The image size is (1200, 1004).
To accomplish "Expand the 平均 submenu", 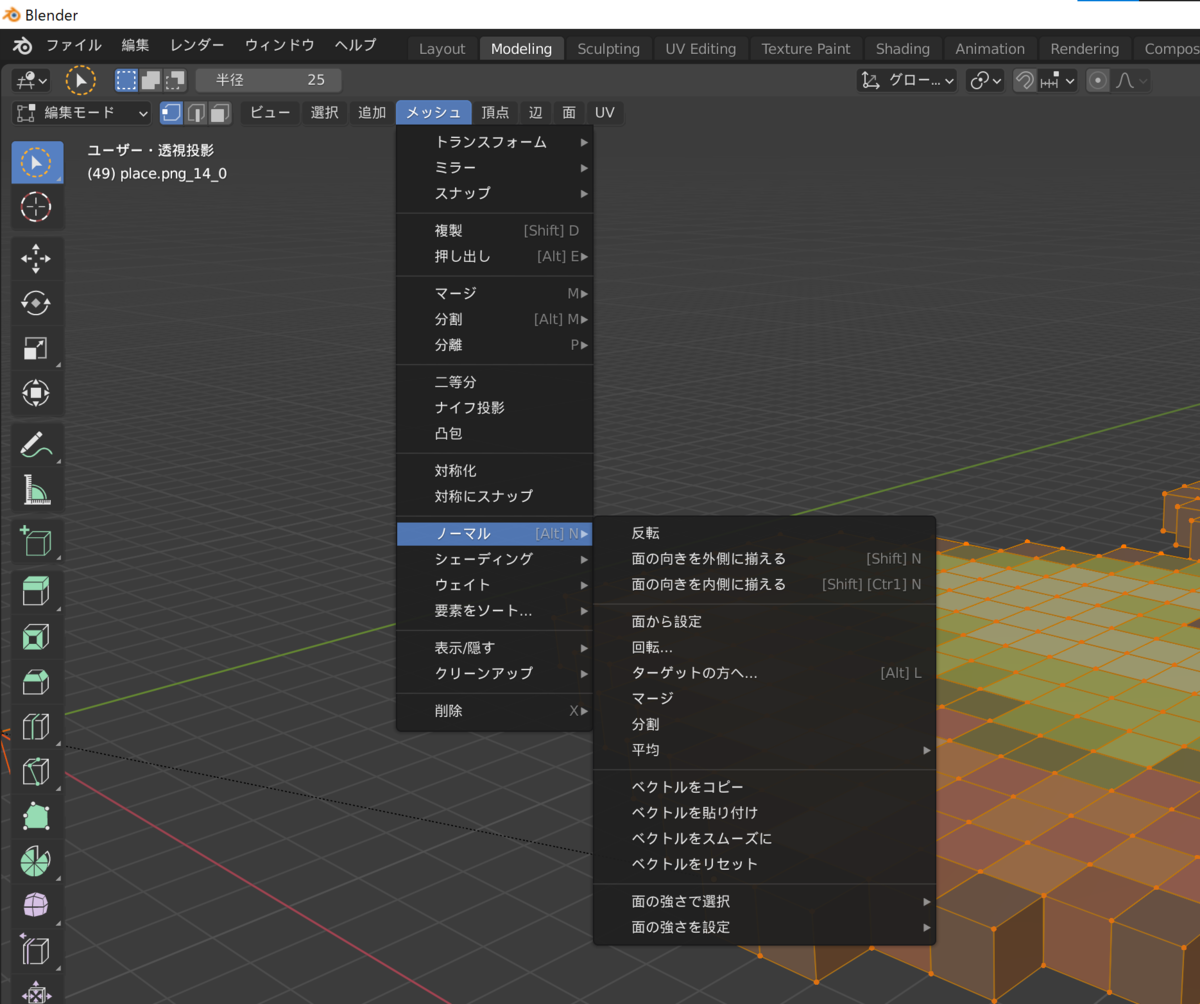I will pos(764,750).
